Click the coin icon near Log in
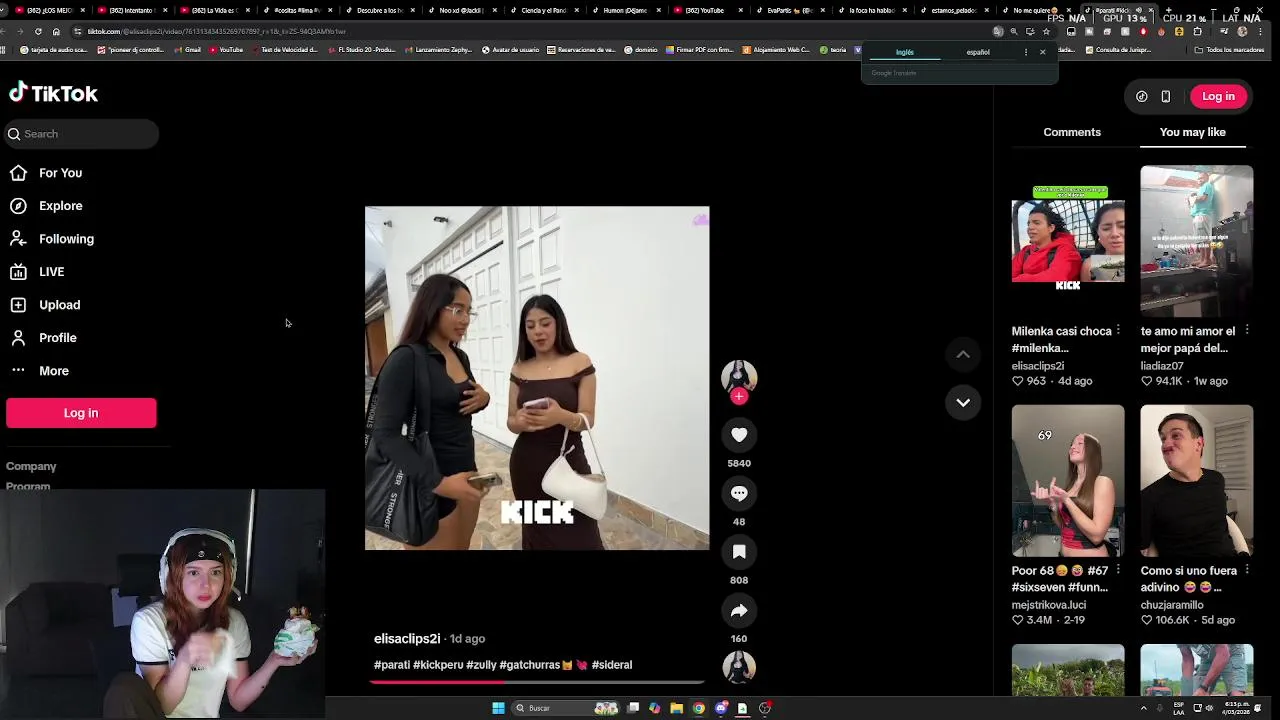 coord(1142,96)
